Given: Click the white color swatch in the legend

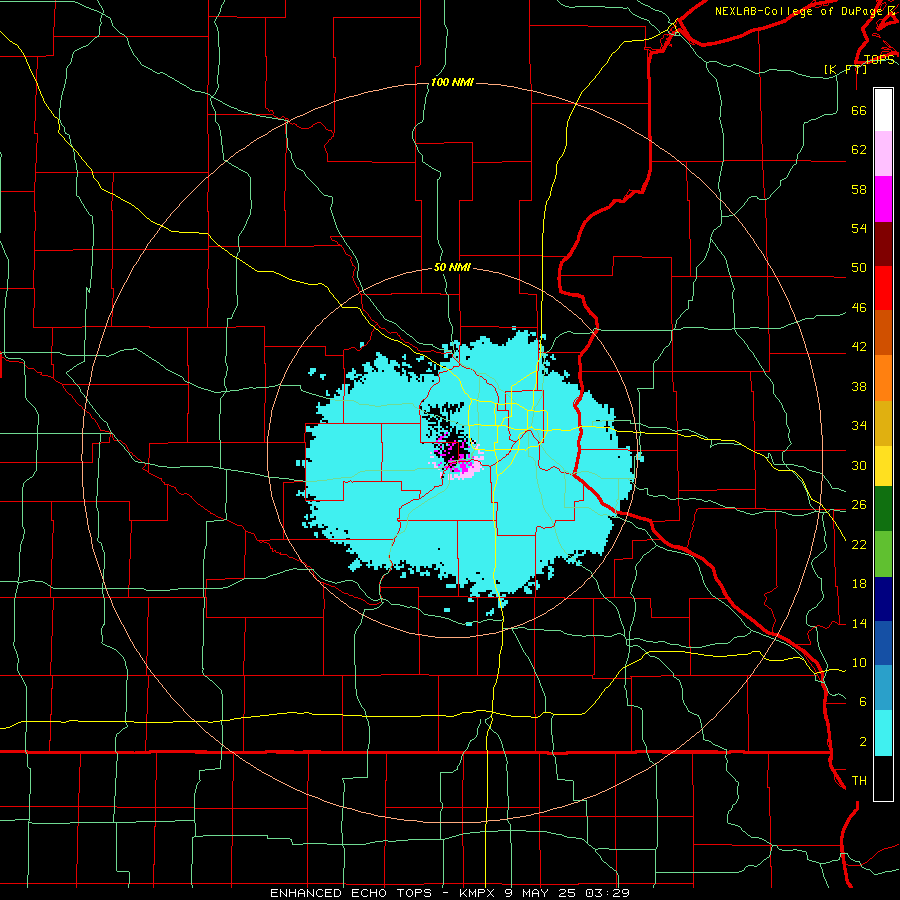Looking at the screenshot, I should click(x=883, y=110).
